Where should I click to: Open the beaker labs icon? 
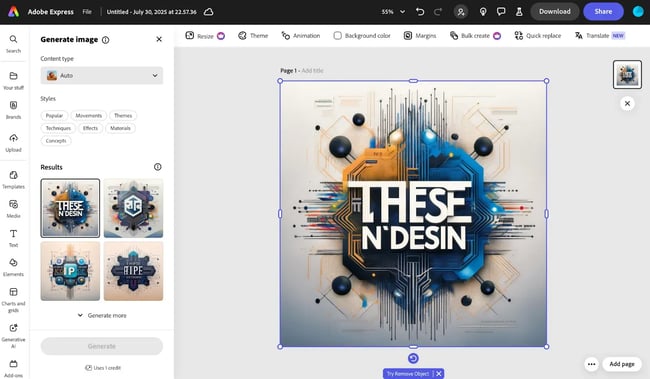519,12
